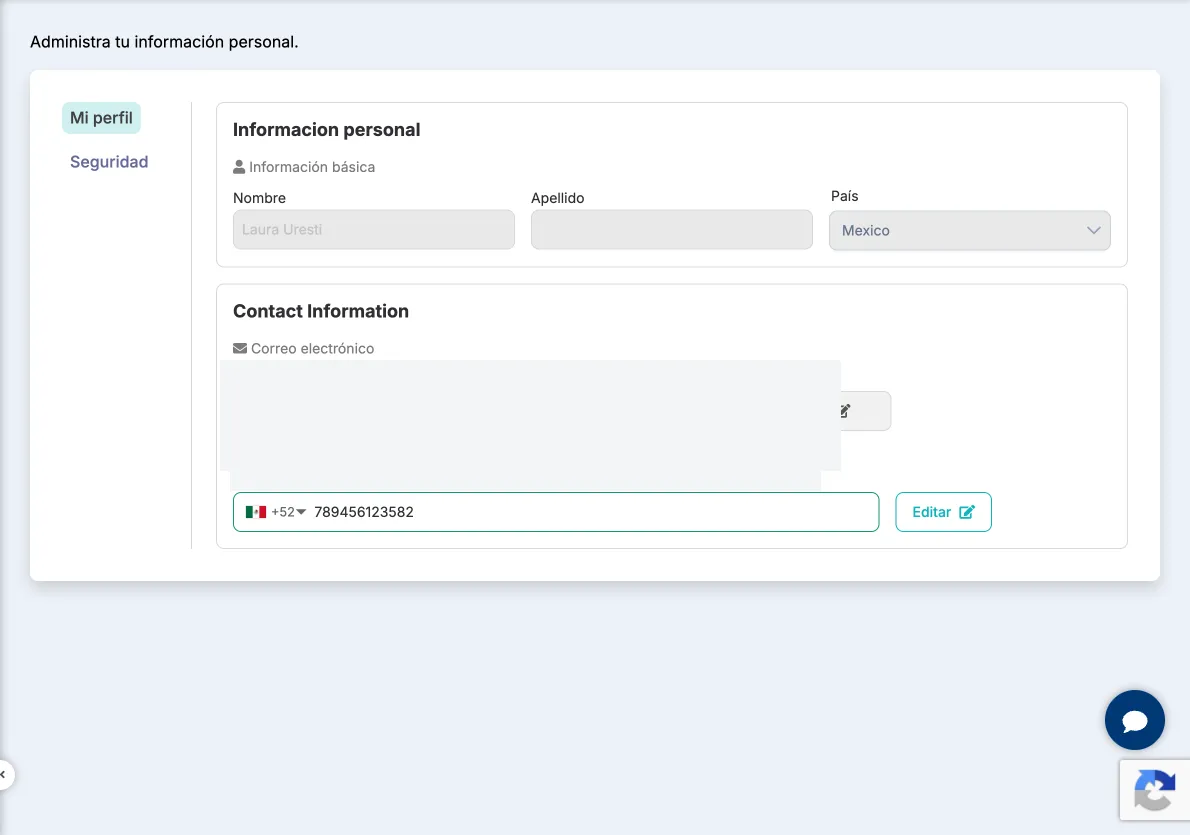
Task: Click the phone number field 789456123582
Action: pos(556,512)
